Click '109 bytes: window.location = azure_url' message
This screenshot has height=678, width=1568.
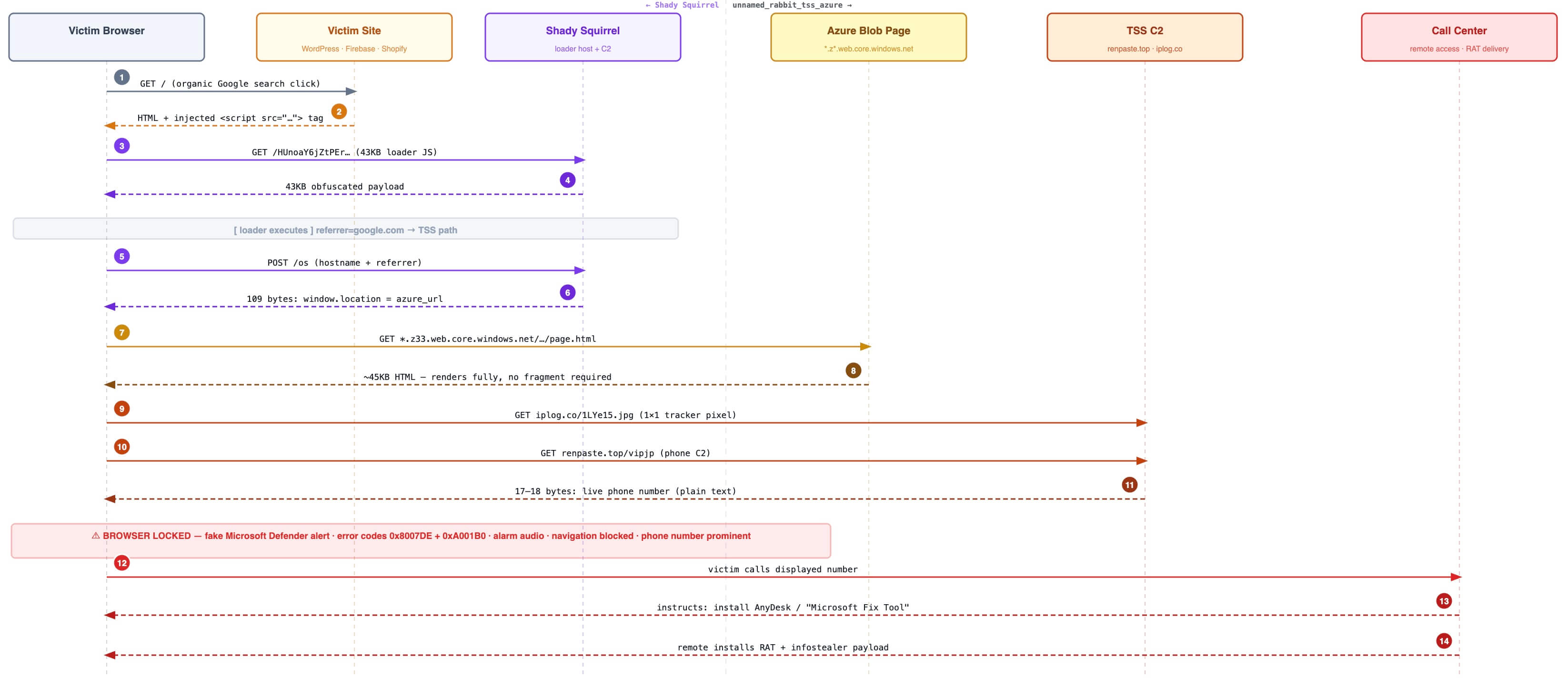tap(344, 299)
